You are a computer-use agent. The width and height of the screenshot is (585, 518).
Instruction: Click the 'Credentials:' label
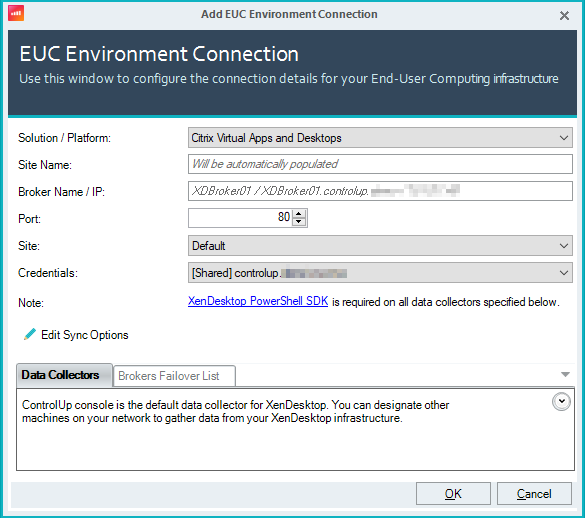click(x=48, y=273)
